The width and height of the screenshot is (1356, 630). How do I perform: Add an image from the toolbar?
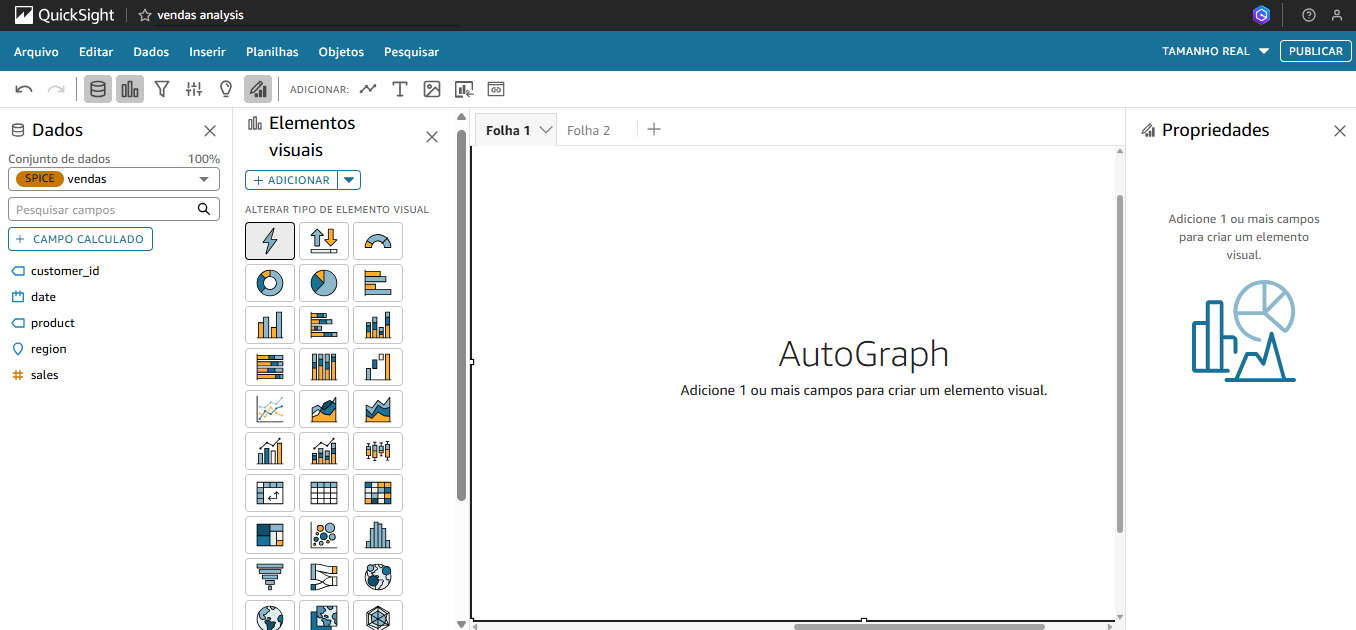pos(432,89)
